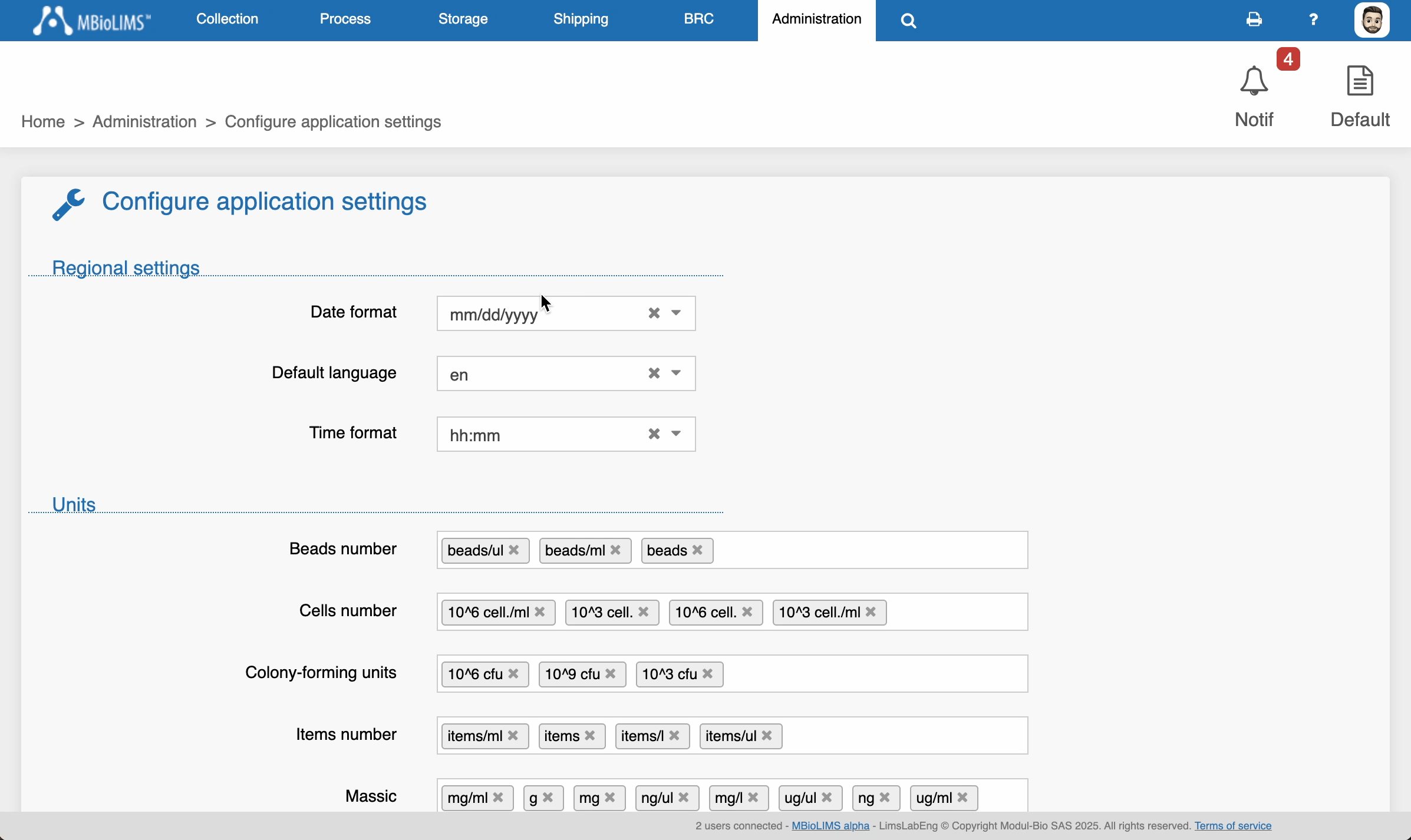Open the Shipping menu
Screen dimensions: 1411x840
[x=581, y=19]
